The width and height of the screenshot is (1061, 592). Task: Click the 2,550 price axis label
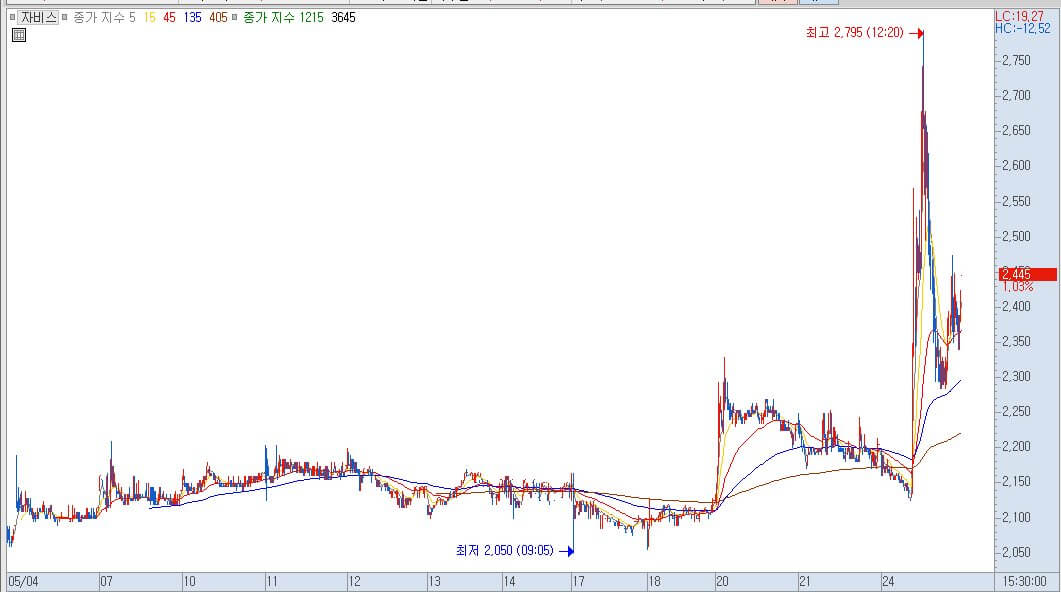[1016, 201]
